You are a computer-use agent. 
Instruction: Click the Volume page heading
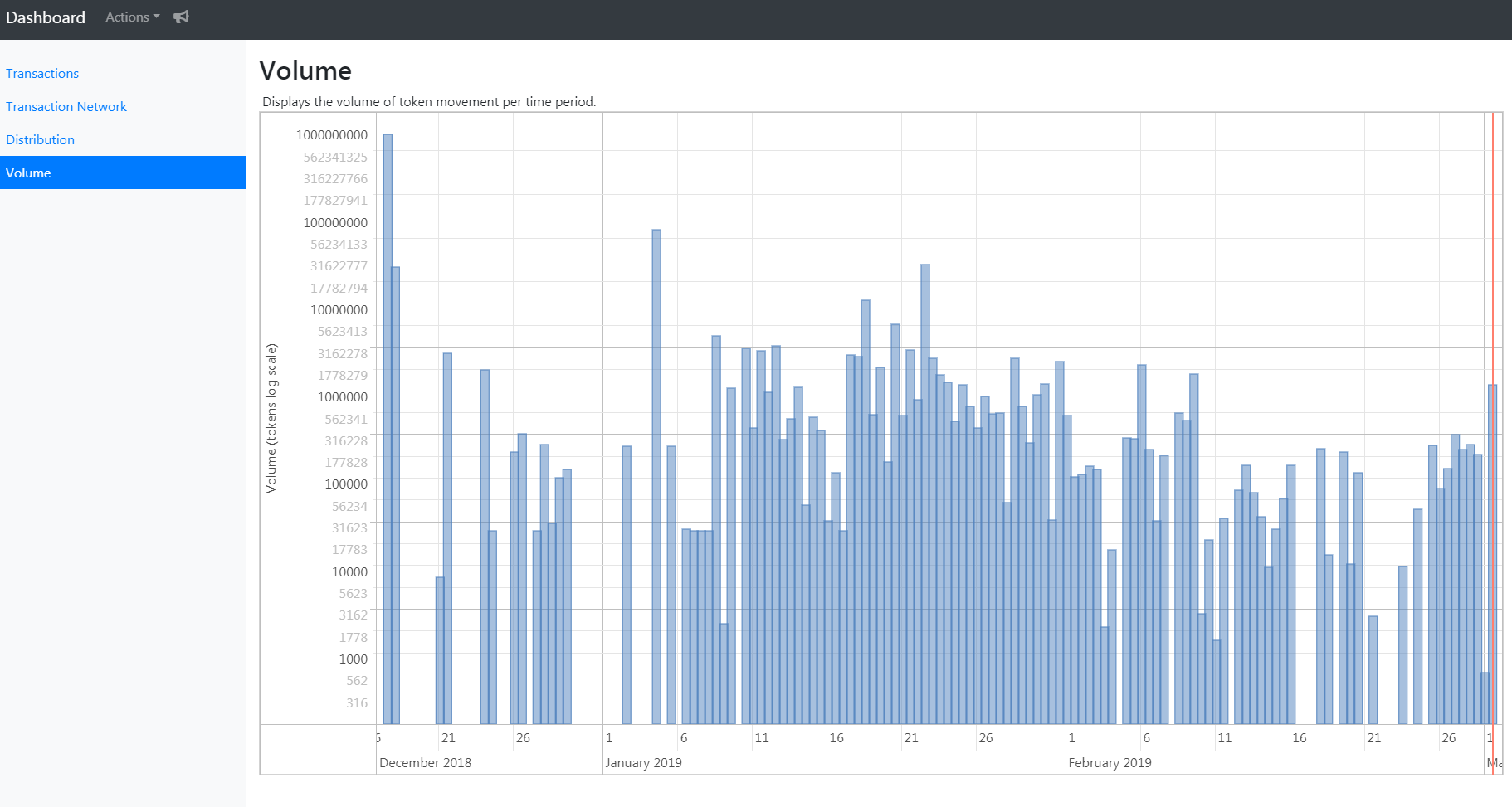coord(305,70)
